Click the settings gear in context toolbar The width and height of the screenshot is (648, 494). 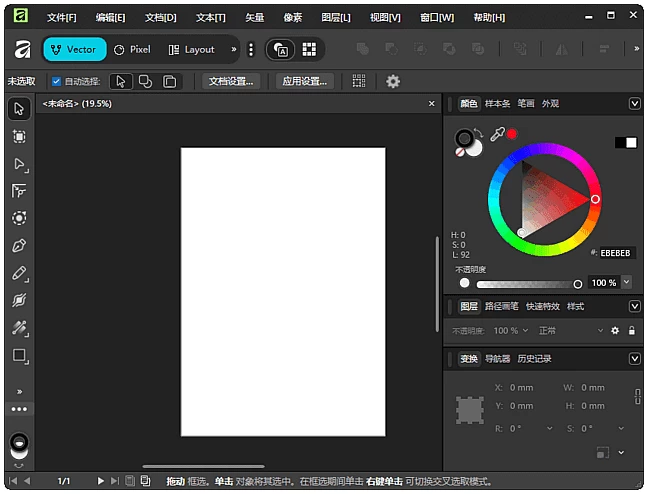tap(393, 81)
